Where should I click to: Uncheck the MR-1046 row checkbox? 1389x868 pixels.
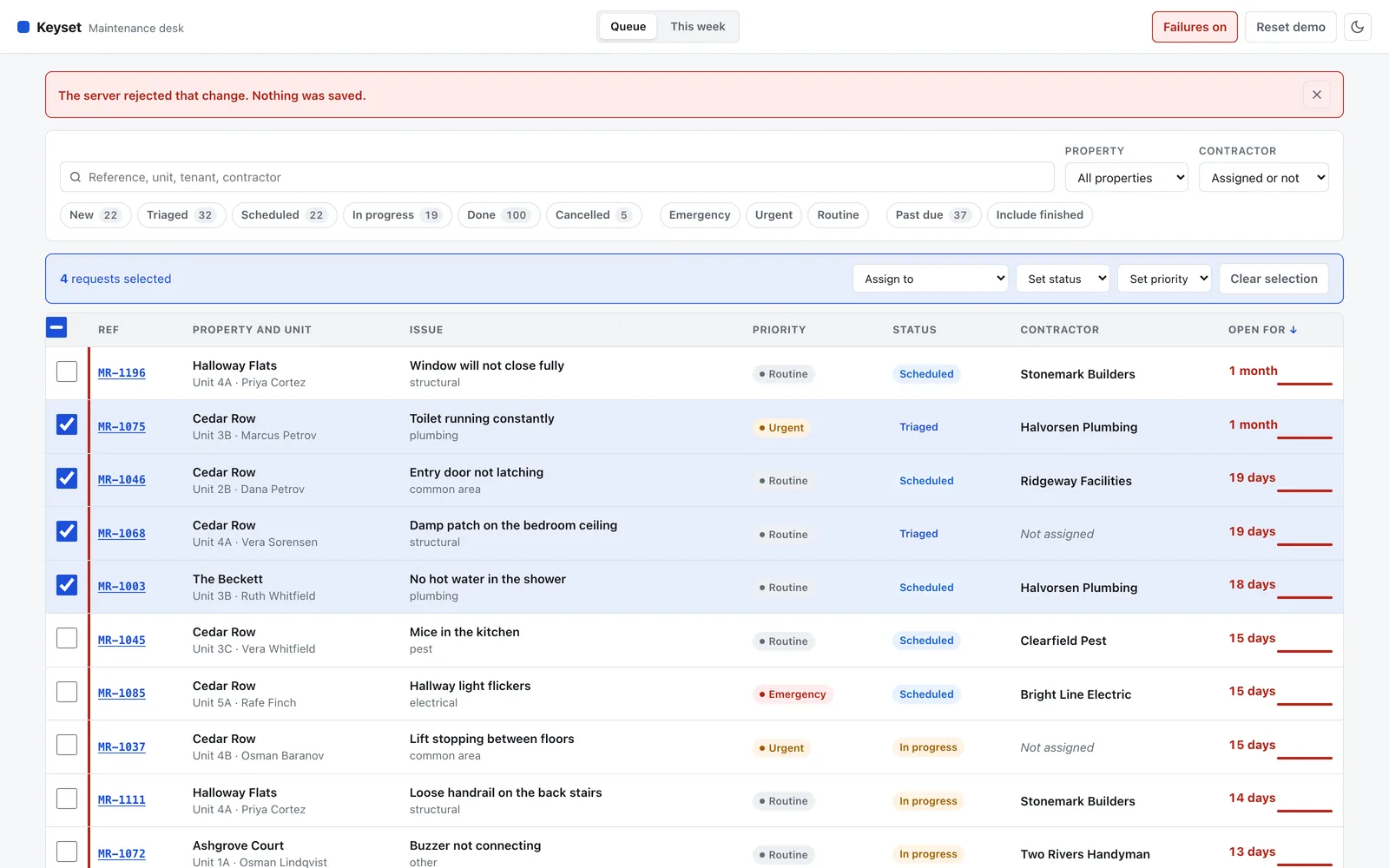67,478
